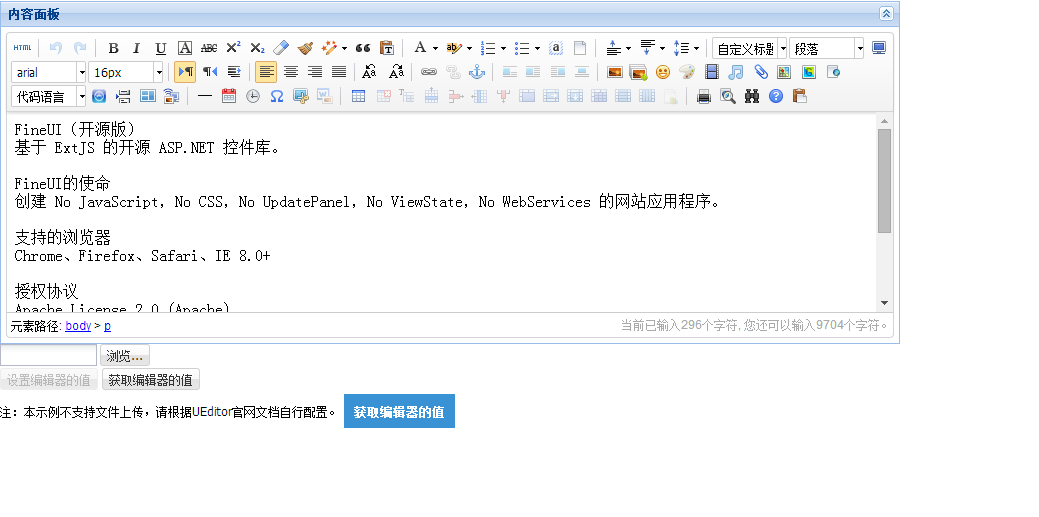
Task: Open multiple image upload dialog
Action: [638, 72]
